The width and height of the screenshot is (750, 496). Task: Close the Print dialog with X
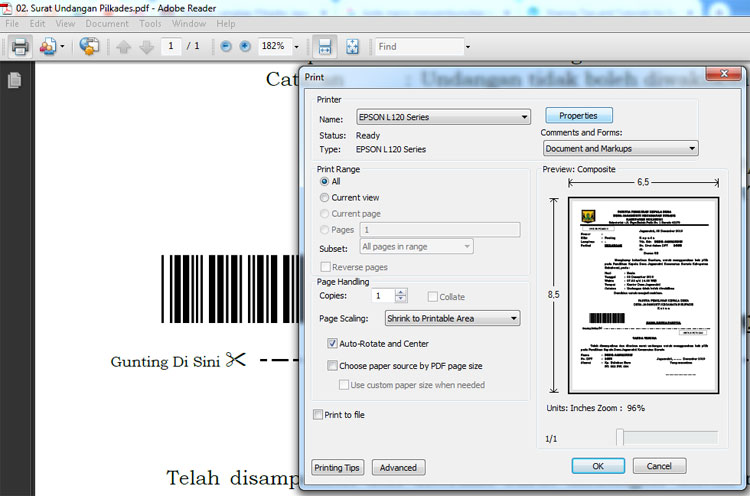[724, 74]
